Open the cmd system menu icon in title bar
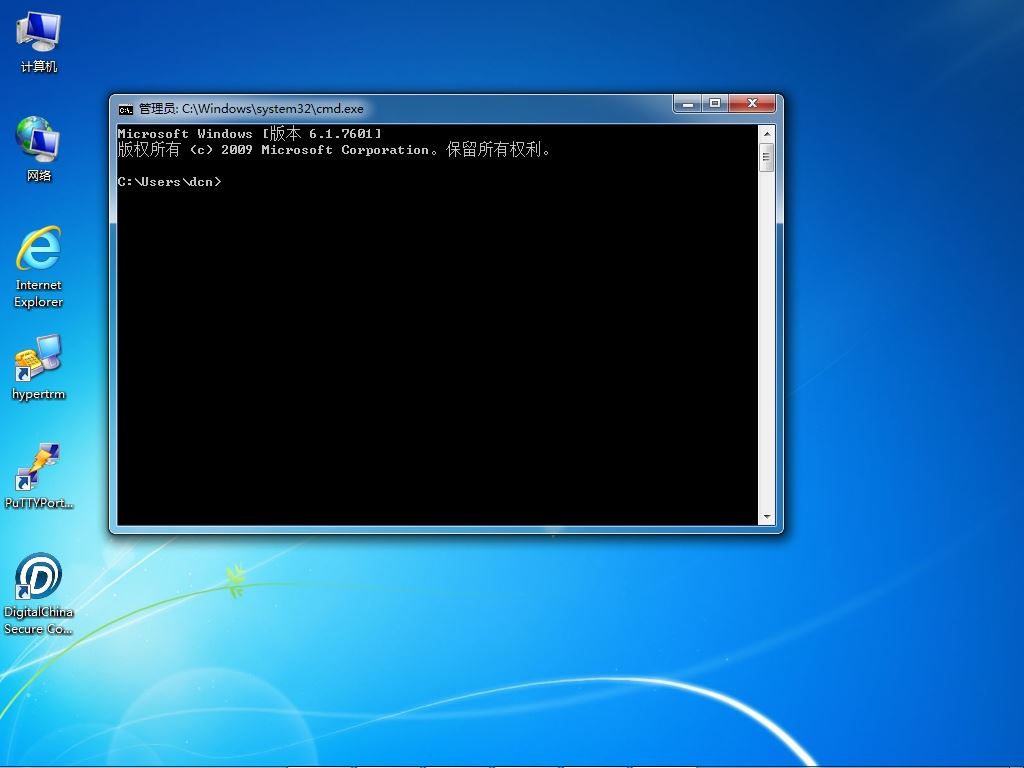The image size is (1024, 768). tap(125, 109)
